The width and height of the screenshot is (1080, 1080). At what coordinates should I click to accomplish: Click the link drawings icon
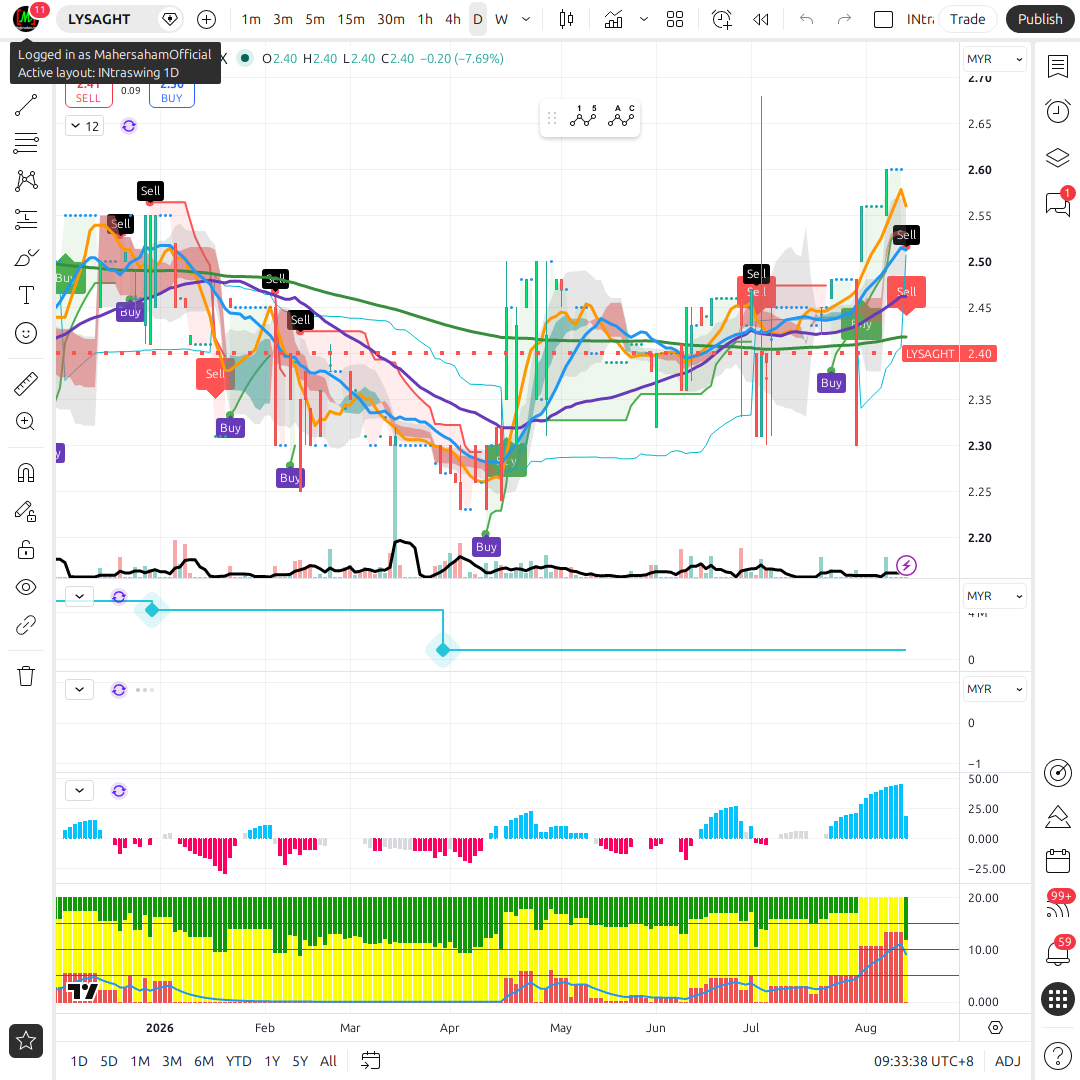[26, 625]
